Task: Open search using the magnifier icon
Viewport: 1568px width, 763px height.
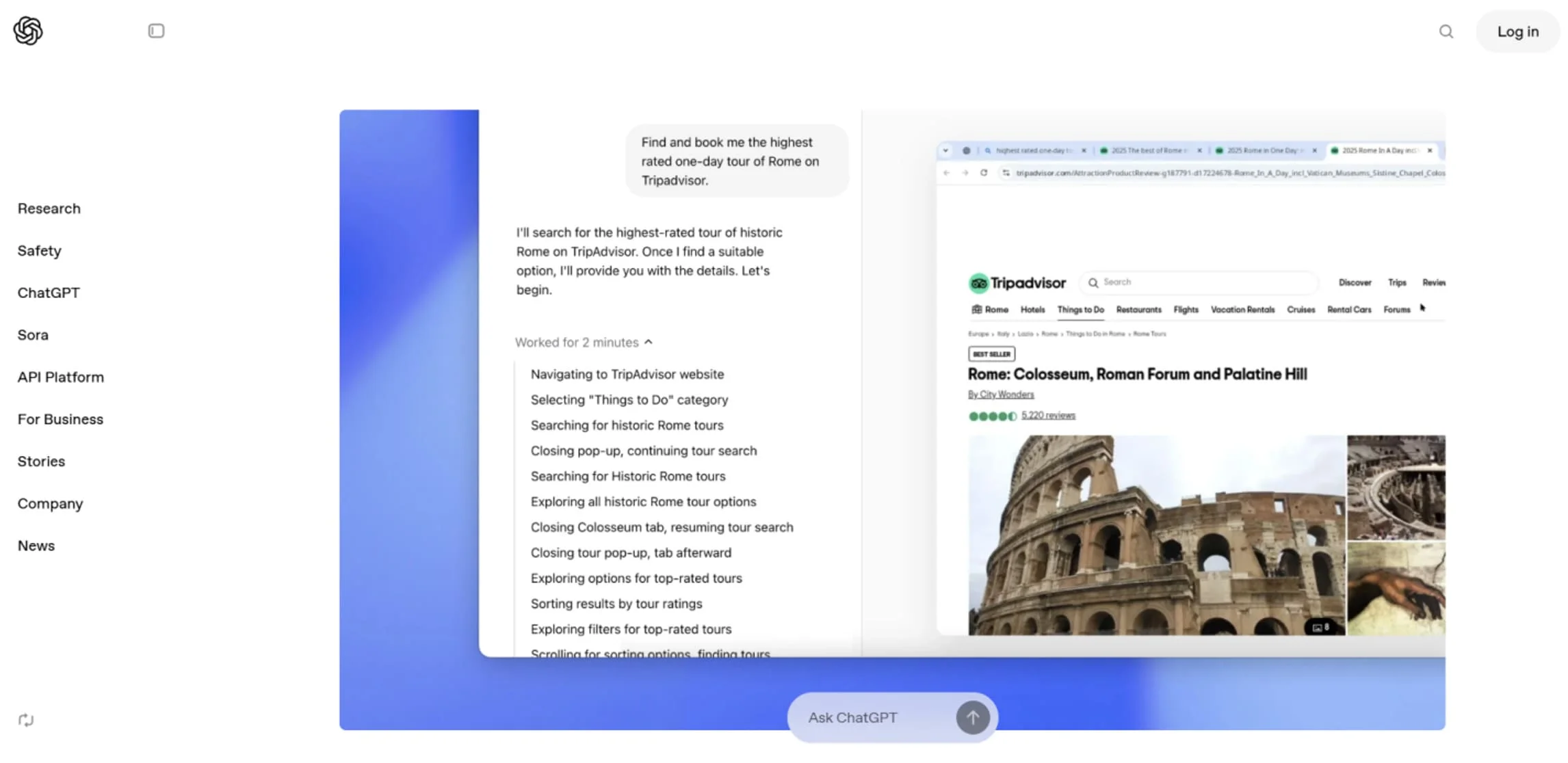Action: tap(1446, 31)
